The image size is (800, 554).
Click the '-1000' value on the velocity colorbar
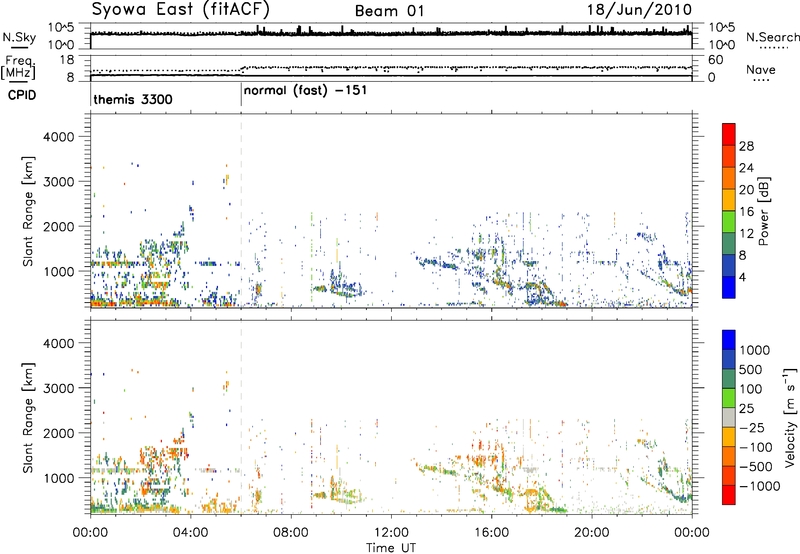click(759, 486)
